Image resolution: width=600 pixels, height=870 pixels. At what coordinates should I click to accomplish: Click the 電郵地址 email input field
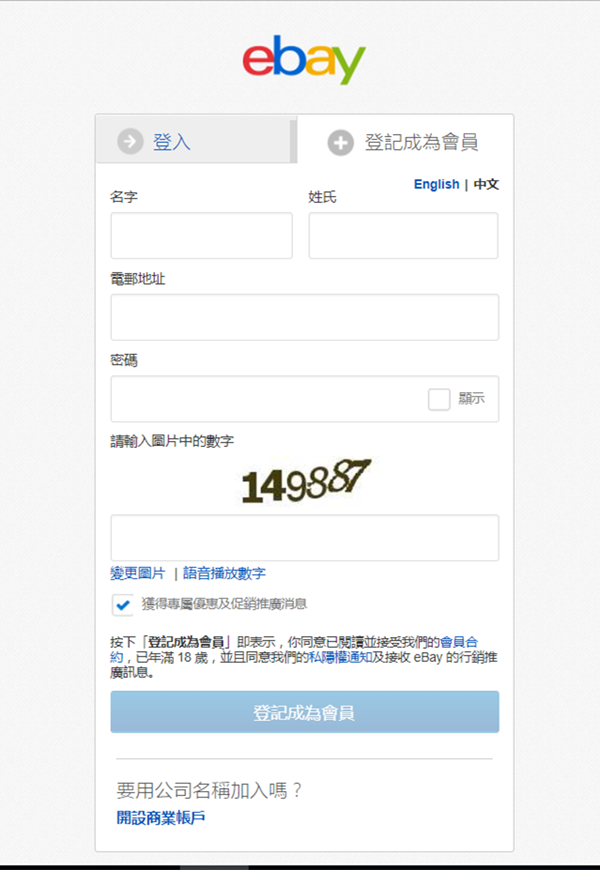(305, 317)
